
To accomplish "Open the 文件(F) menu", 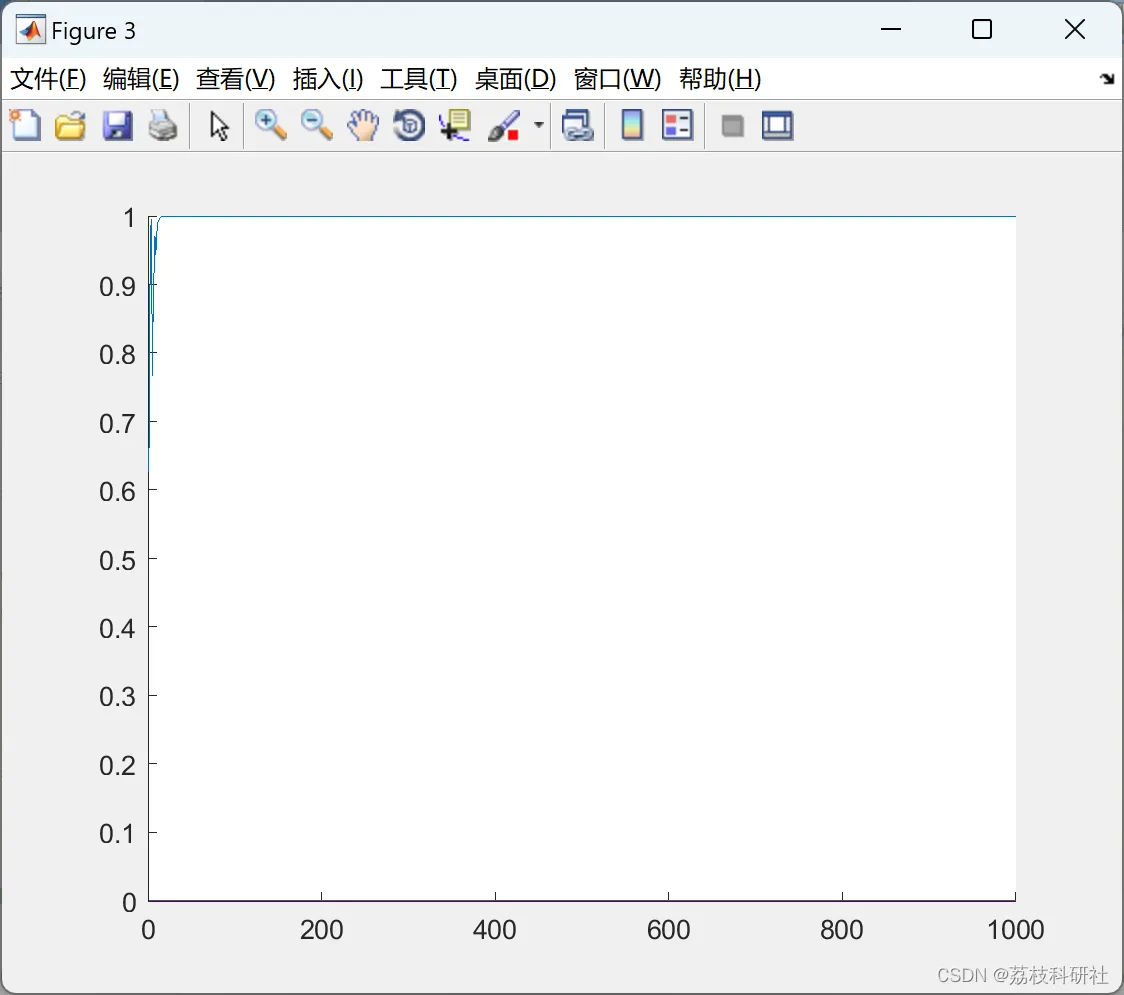I will [48, 79].
